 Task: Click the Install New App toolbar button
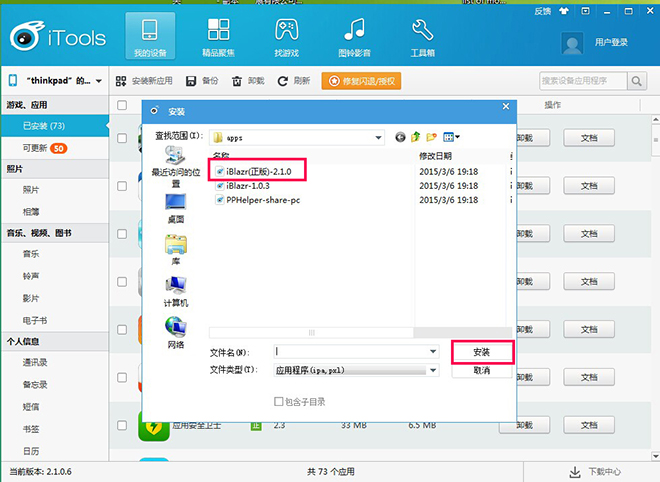[144, 81]
